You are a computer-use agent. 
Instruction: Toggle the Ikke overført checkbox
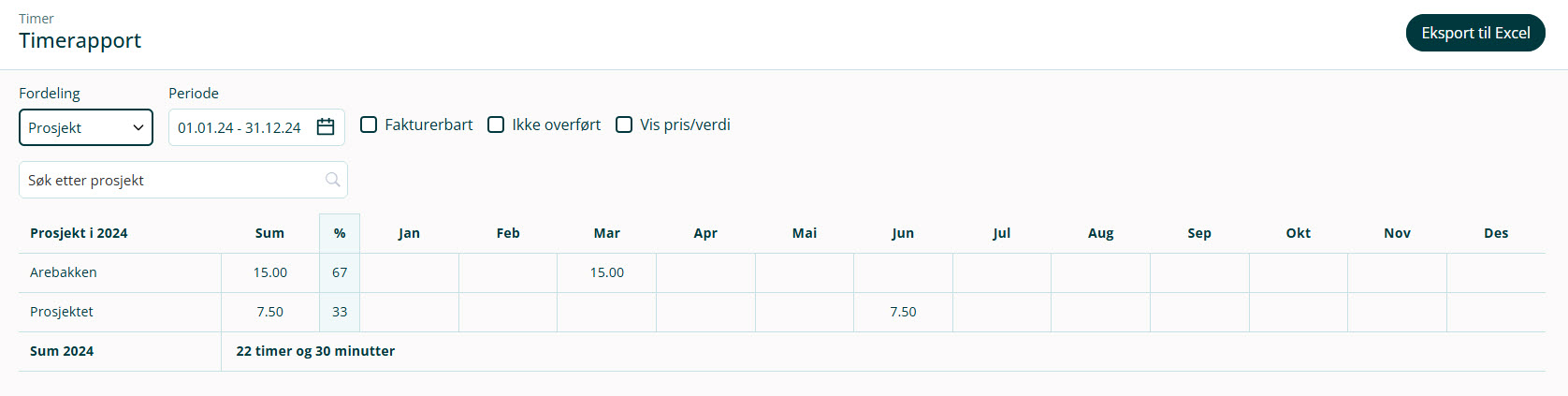click(x=497, y=125)
